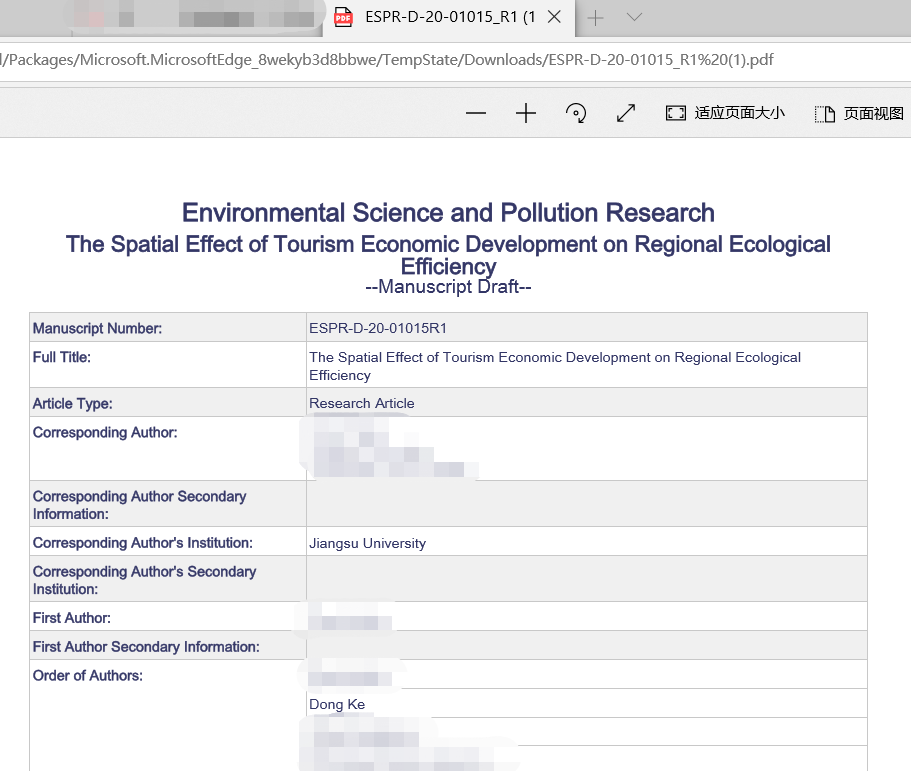Open a new browser tab
The image size is (911, 771).
[x=595, y=18]
